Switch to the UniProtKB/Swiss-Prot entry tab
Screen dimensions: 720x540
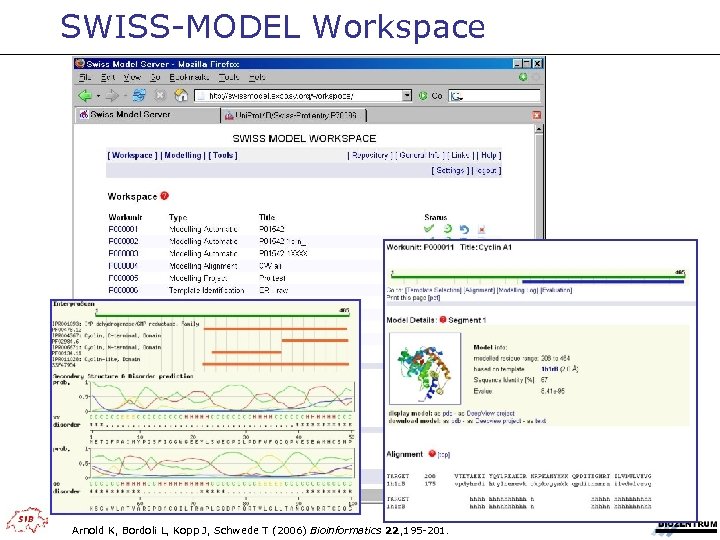pos(294,115)
